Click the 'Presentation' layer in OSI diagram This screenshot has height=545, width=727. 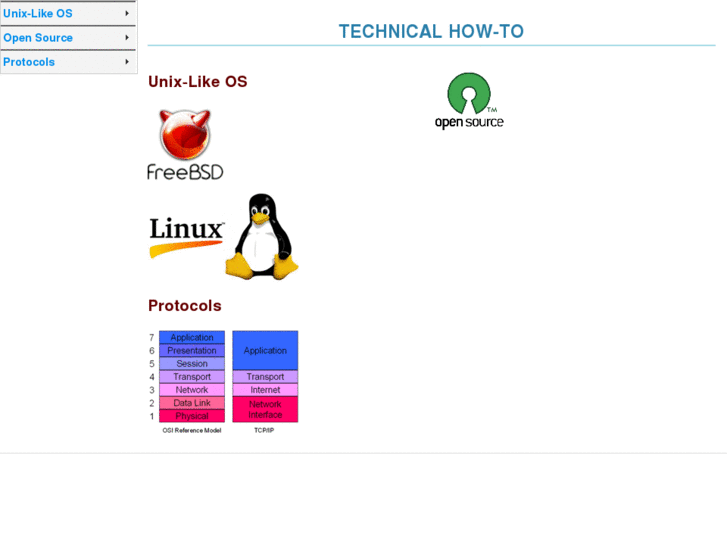point(192,351)
